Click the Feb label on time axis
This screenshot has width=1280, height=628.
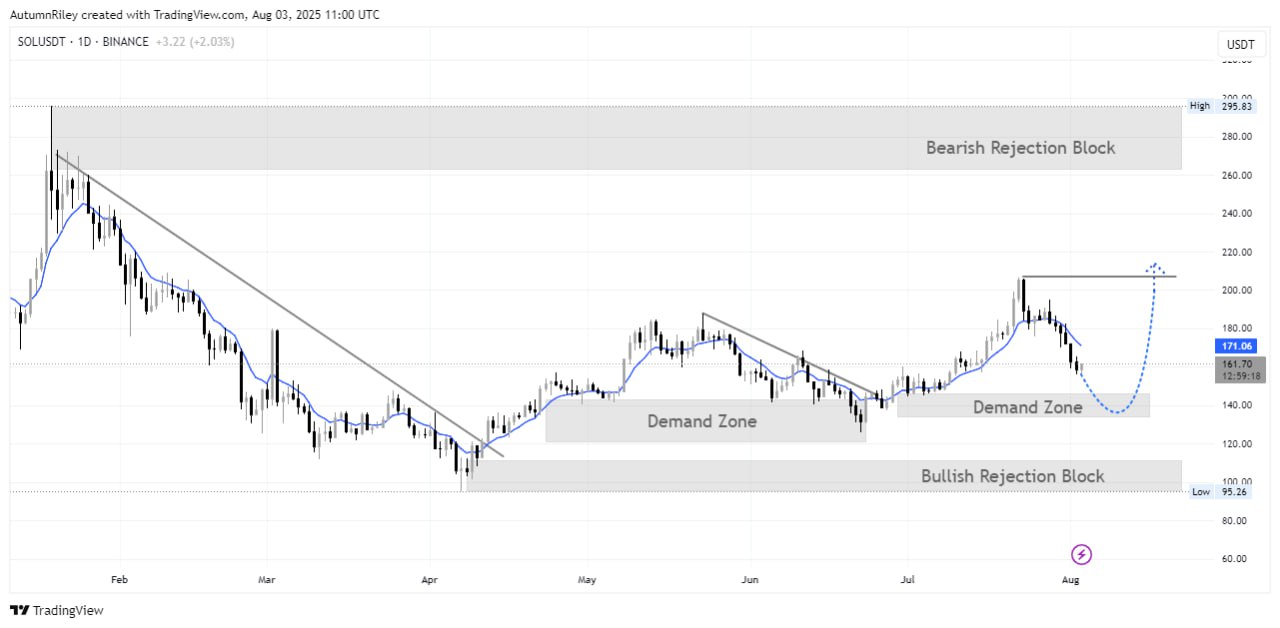click(x=120, y=579)
